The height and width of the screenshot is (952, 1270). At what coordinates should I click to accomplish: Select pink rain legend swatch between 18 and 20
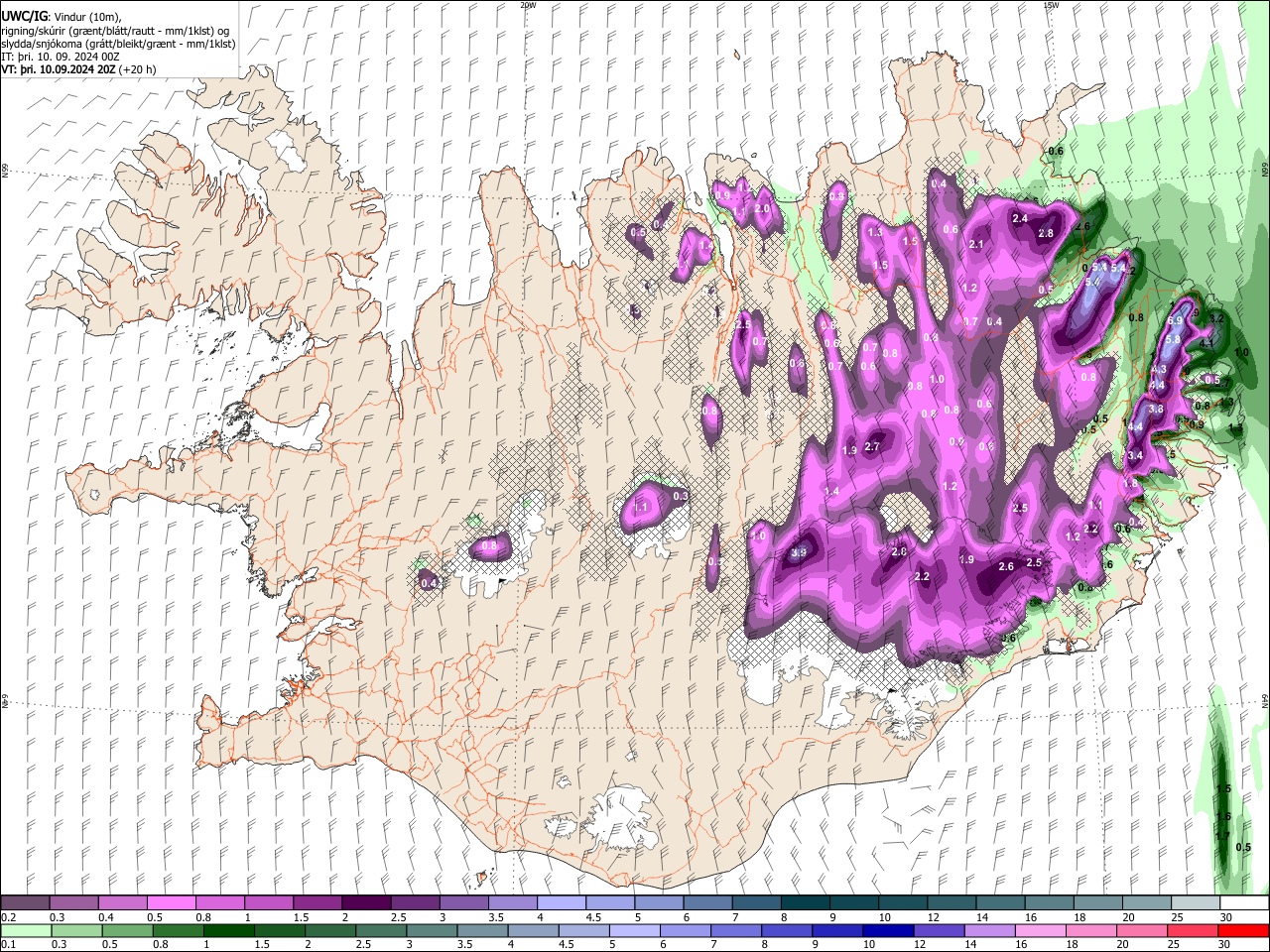[1089, 930]
